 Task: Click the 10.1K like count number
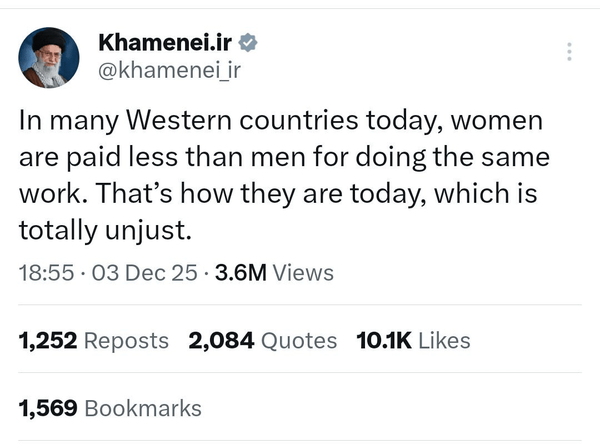[384, 340]
